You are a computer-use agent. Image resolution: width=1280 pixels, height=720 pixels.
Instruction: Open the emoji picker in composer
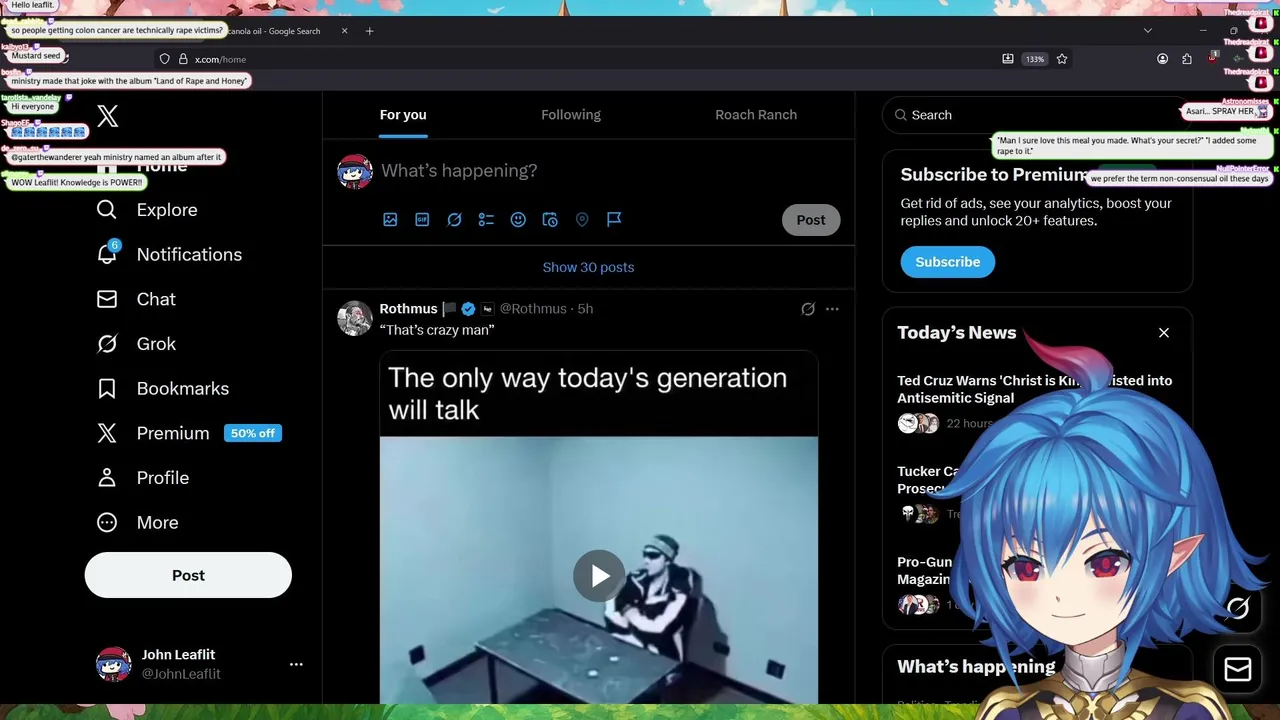pyautogui.click(x=518, y=220)
